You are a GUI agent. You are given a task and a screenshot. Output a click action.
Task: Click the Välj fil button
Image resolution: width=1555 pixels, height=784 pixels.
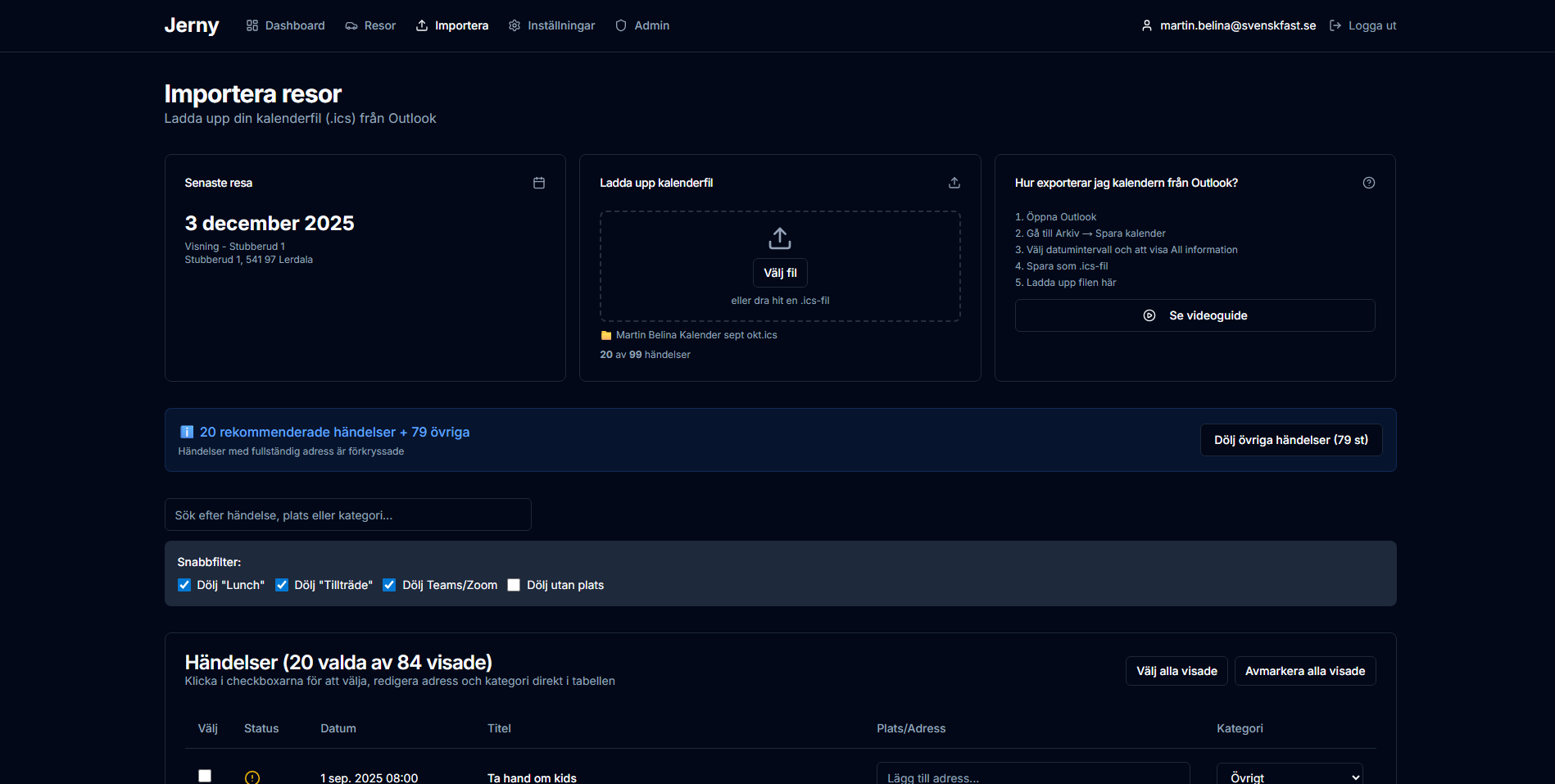pyautogui.click(x=780, y=273)
